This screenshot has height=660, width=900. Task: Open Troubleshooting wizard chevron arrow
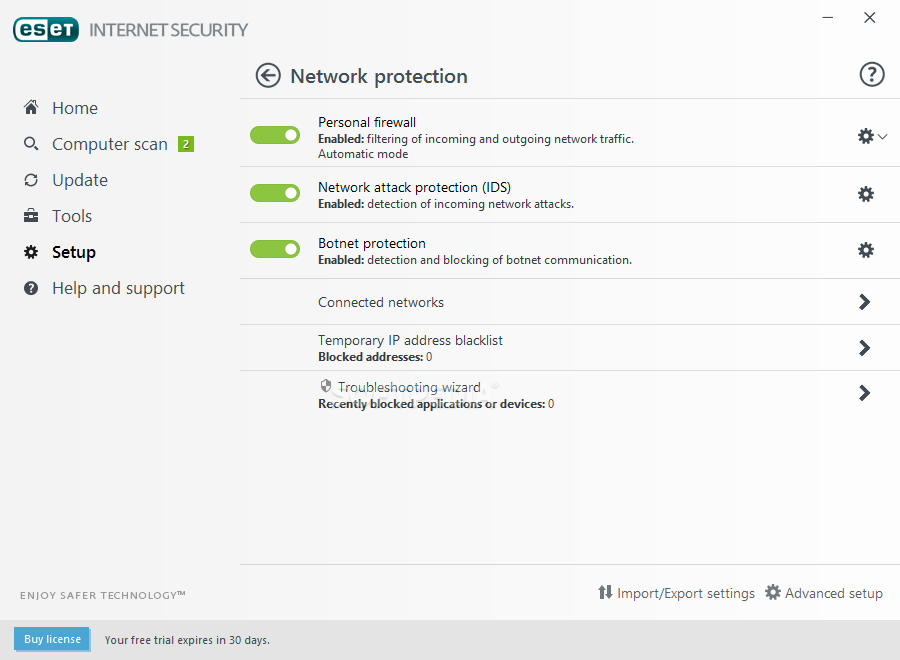tap(864, 393)
